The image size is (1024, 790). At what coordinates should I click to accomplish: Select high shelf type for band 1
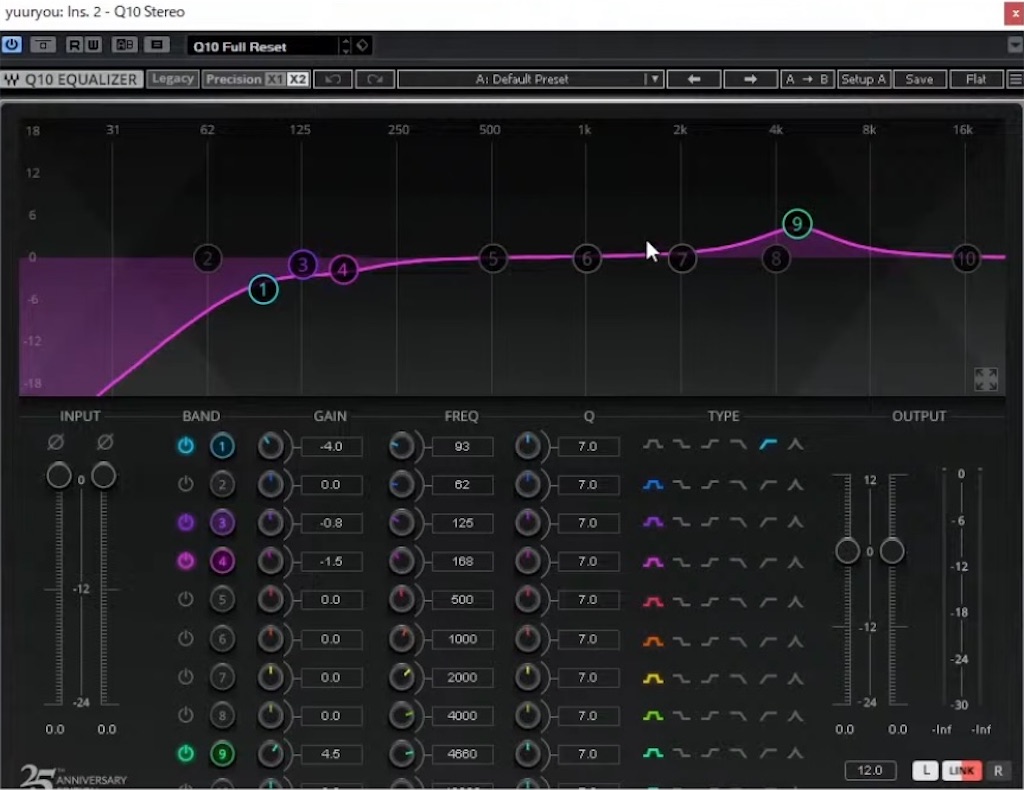pyautogui.click(x=710, y=445)
